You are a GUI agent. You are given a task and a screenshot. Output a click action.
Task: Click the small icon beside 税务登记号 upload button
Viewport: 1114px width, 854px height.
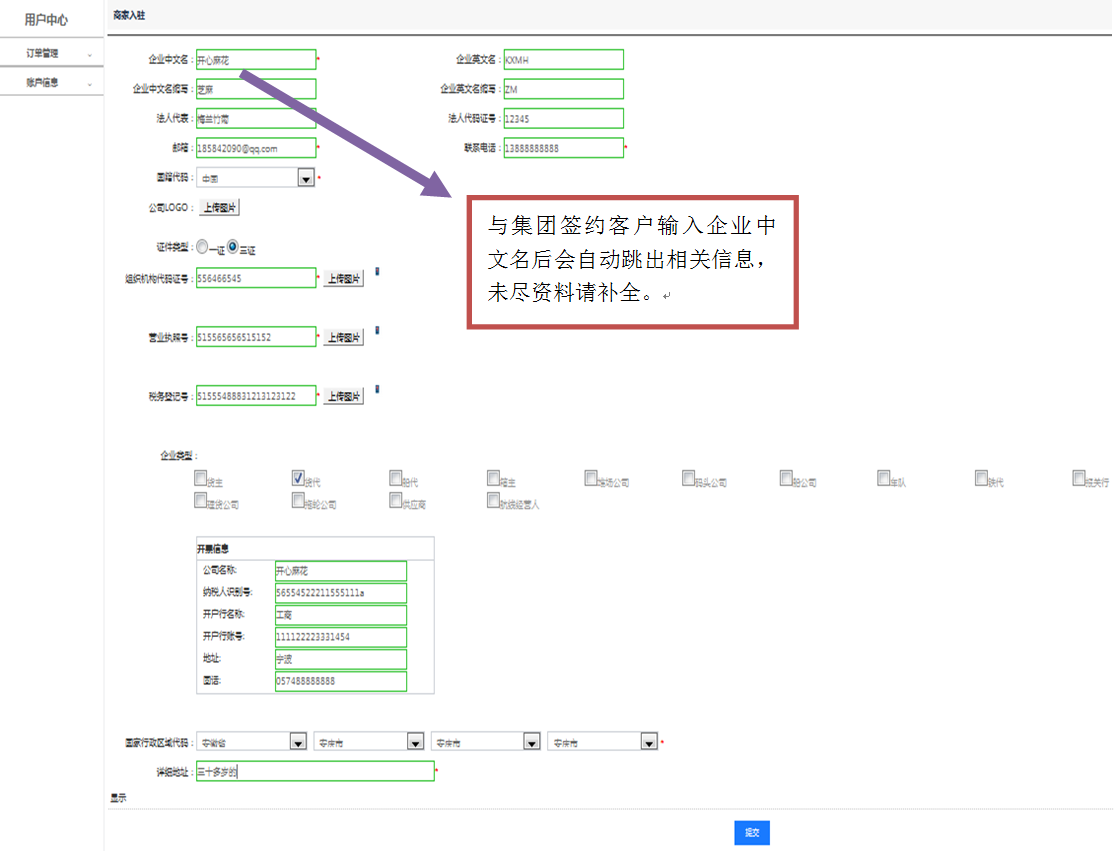click(x=377, y=389)
